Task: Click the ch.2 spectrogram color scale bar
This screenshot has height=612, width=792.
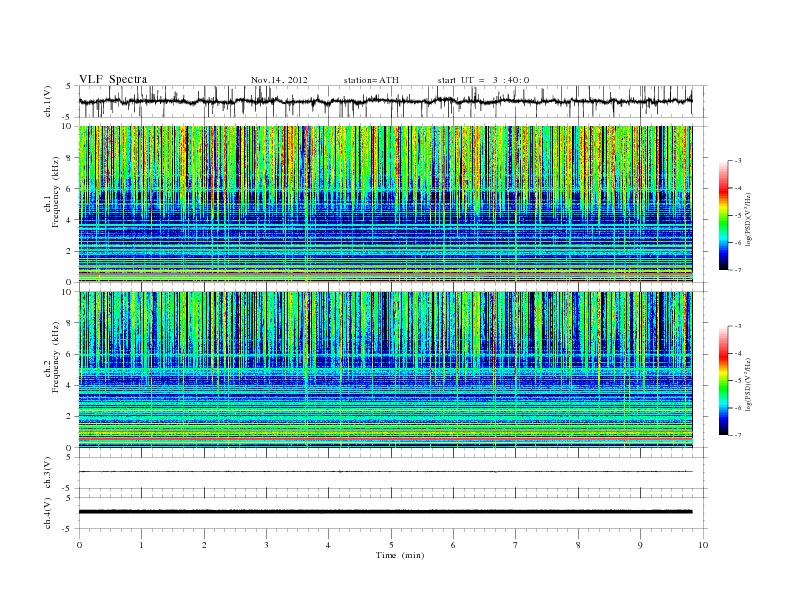Action: tap(724, 381)
